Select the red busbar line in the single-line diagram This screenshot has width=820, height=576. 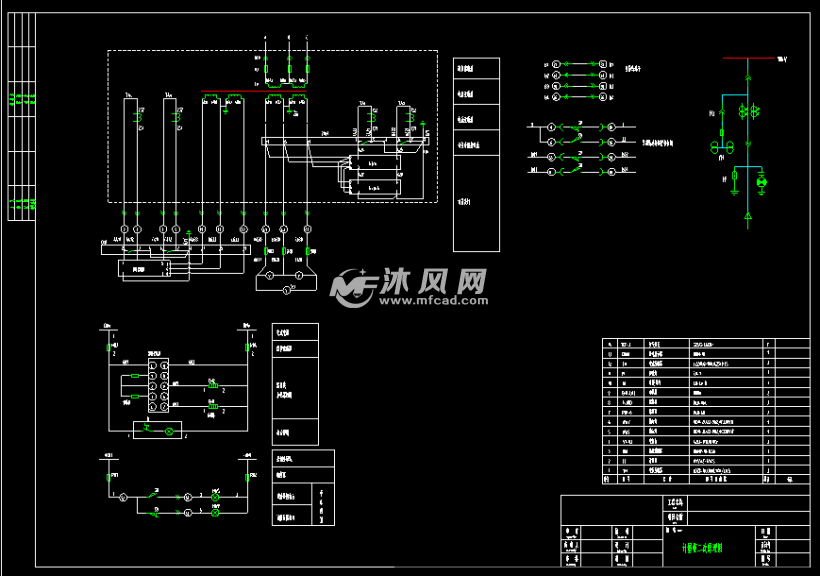[748, 58]
